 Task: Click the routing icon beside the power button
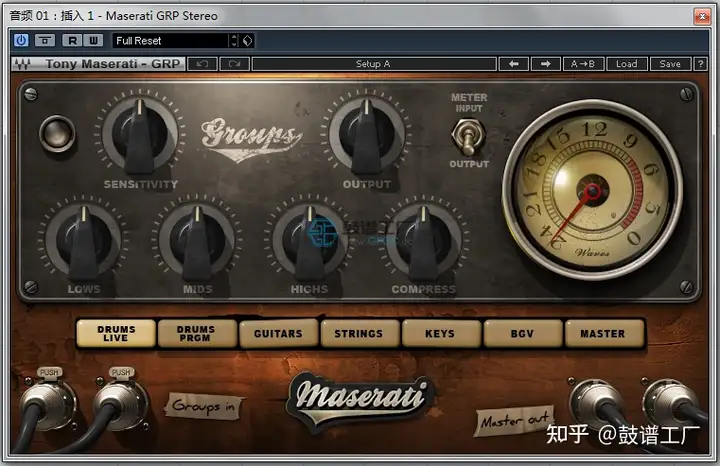pyautogui.click(x=45, y=40)
